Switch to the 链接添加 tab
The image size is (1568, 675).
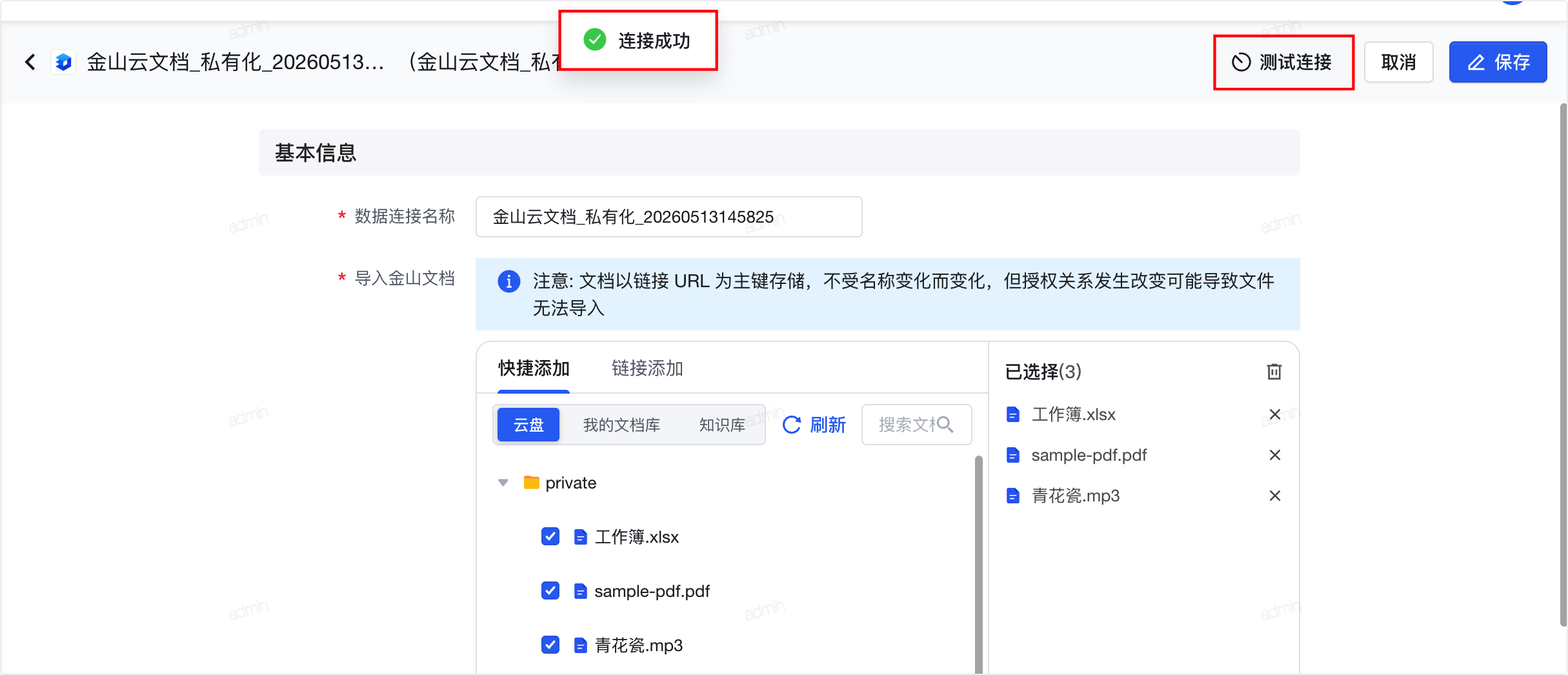(x=647, y=368)
